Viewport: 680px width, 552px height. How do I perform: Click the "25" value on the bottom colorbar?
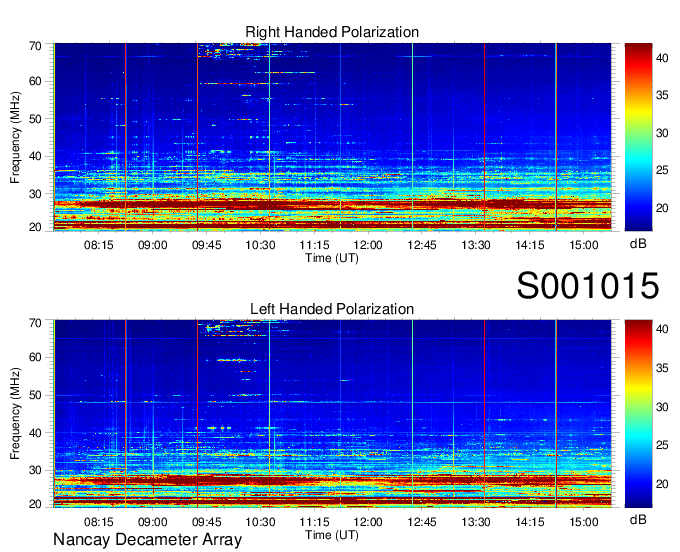click(662, 445)
